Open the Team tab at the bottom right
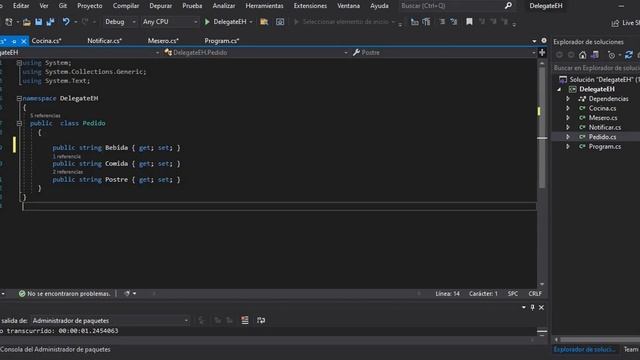This screenshot has height=360, width=640. [x=631, y=349]
